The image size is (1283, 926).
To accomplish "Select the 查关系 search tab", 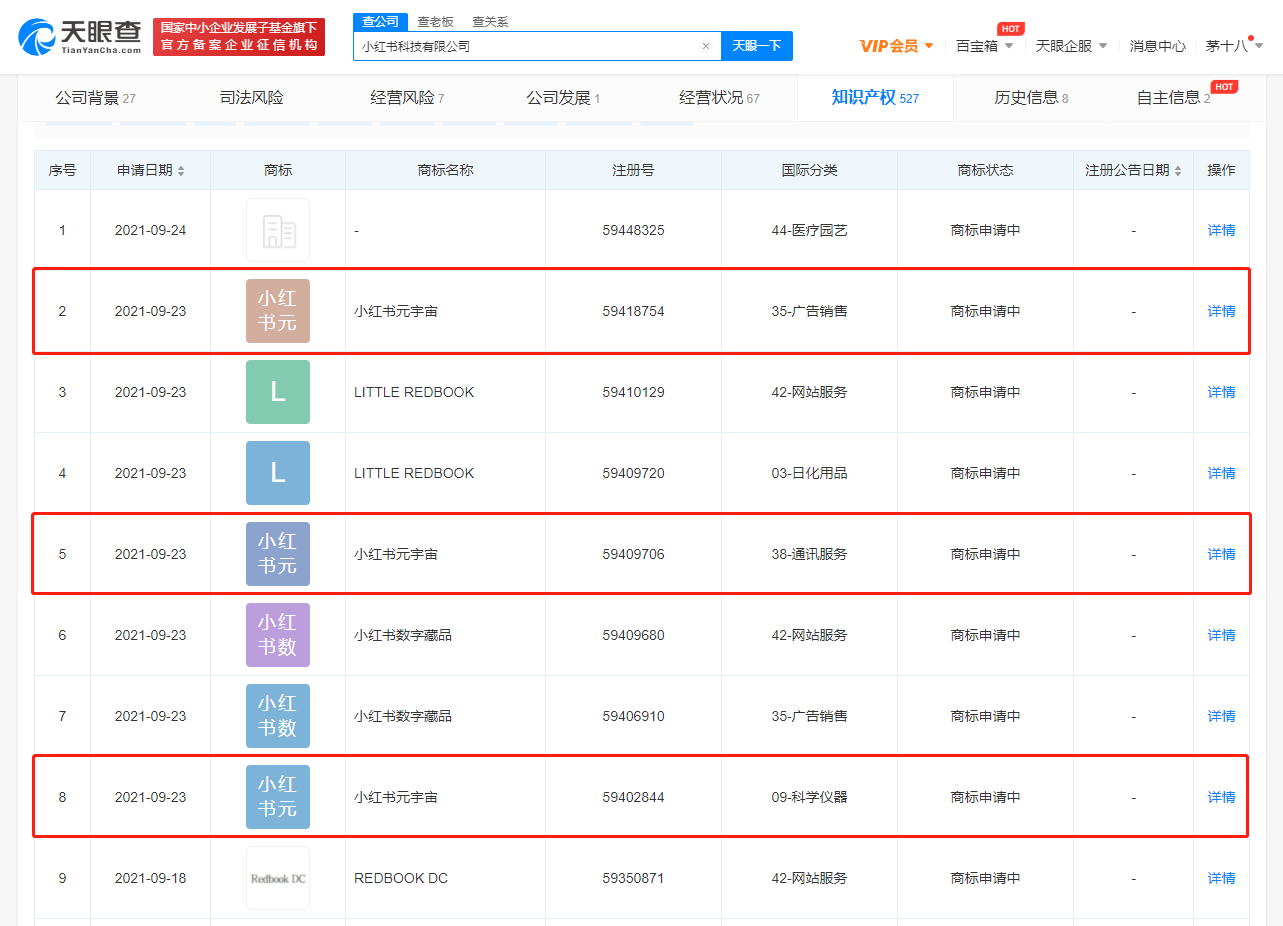I will (490, 21).
